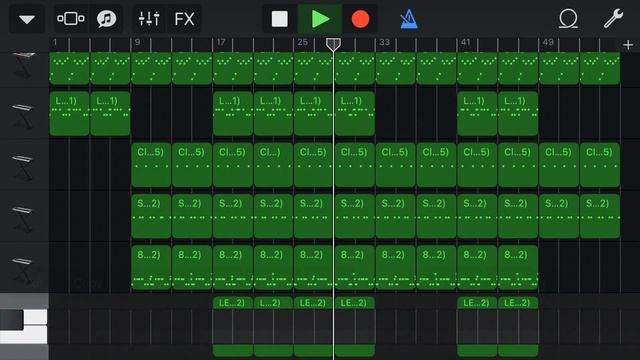Viewport: 640px width, 360px height.
Task: Add song section with plus button
Action: 628,44
